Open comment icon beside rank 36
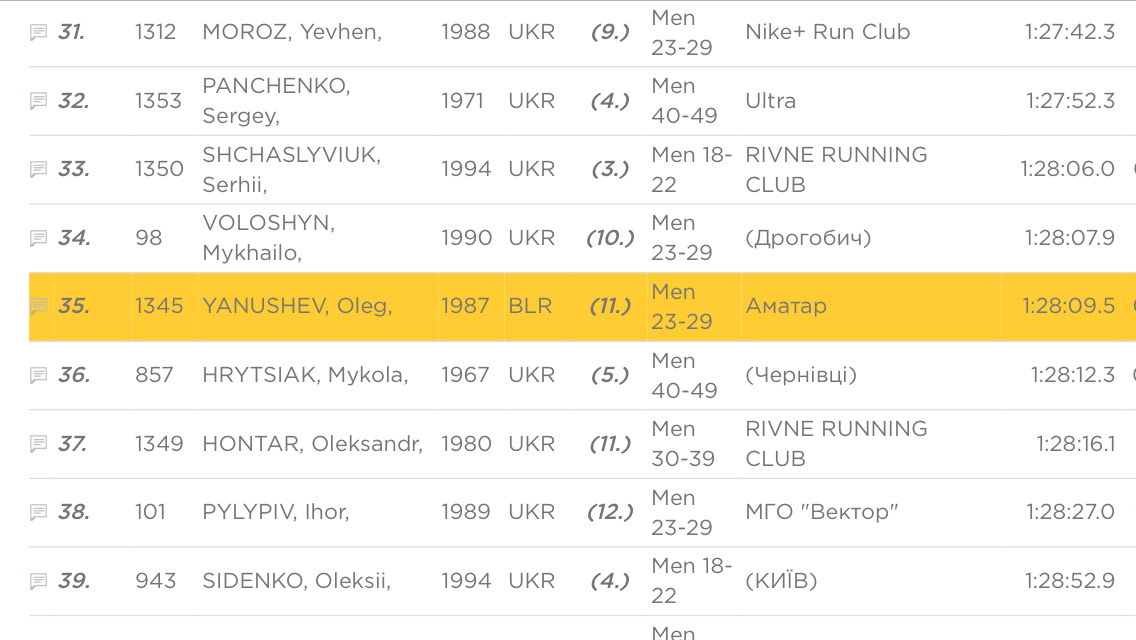The image size is (1136, 640). click(38, 375)
